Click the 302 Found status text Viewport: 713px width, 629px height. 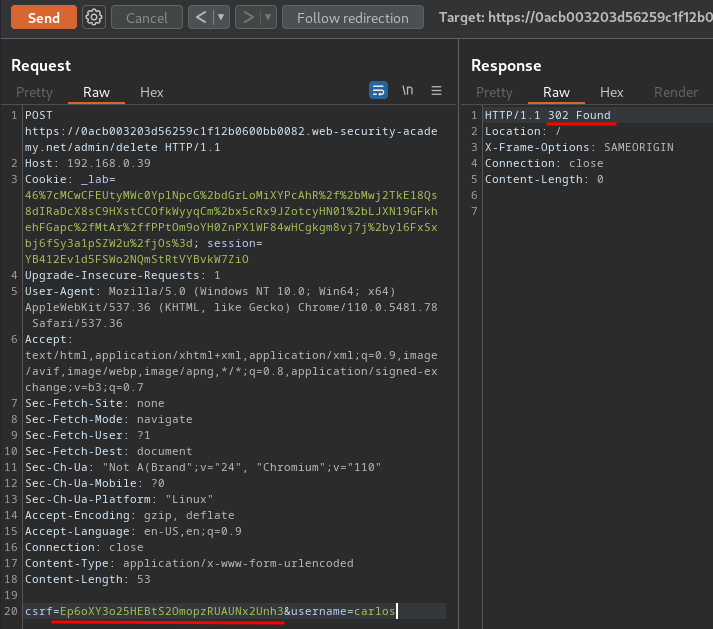(579, 115)
